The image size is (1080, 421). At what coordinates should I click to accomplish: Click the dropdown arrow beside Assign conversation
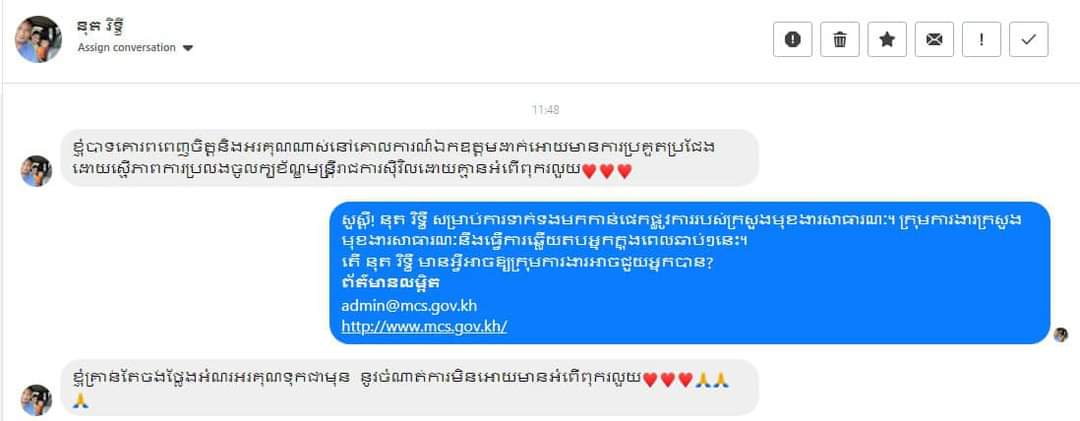point(187,48)
